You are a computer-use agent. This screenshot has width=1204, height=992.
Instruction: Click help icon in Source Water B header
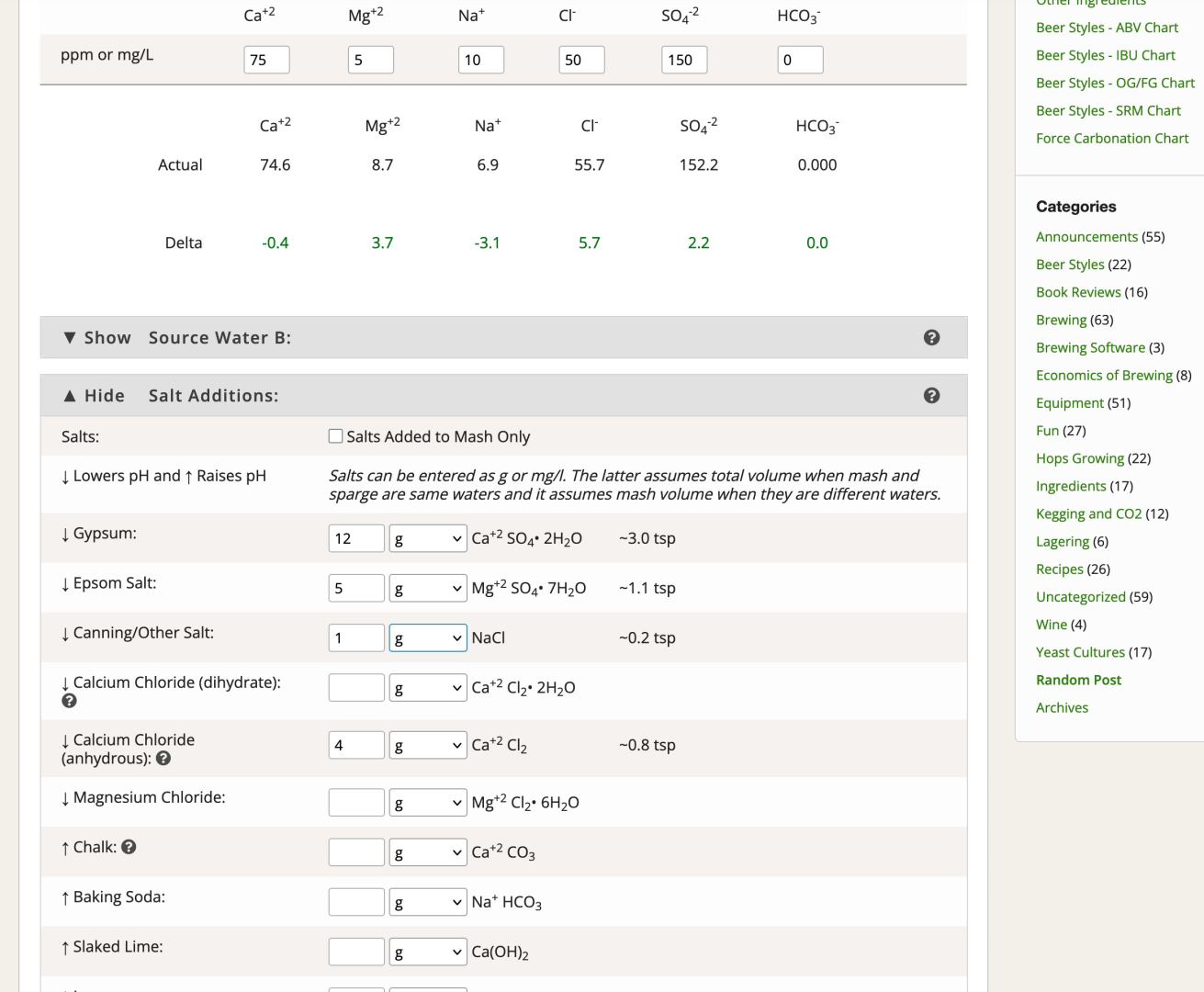click(931, 338)
